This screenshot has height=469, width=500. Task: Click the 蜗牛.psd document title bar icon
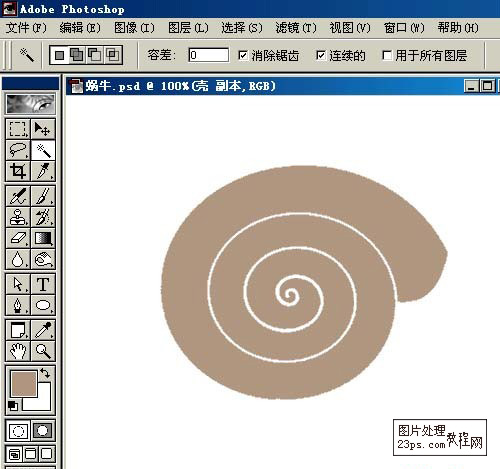click(x=77, y=86)
